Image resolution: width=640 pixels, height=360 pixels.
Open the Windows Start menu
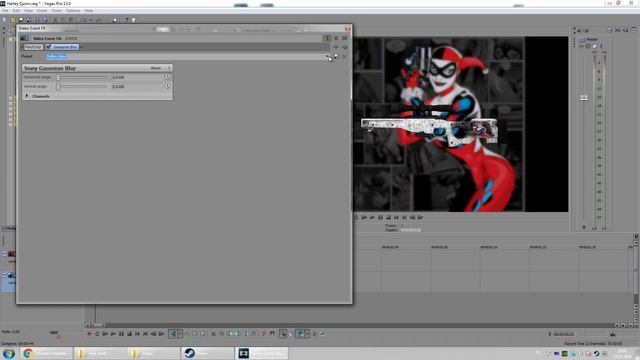click(x=9, y=353)
